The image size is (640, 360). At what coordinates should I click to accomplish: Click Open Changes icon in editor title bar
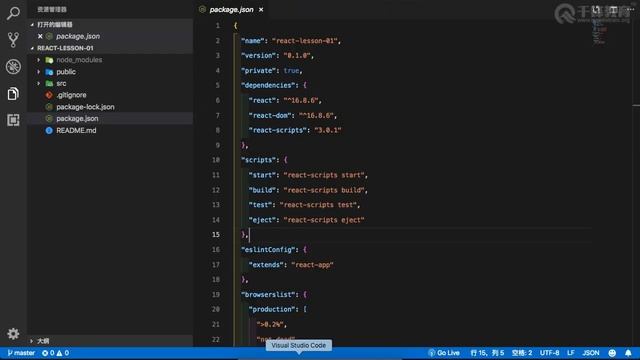pos(596,9)
